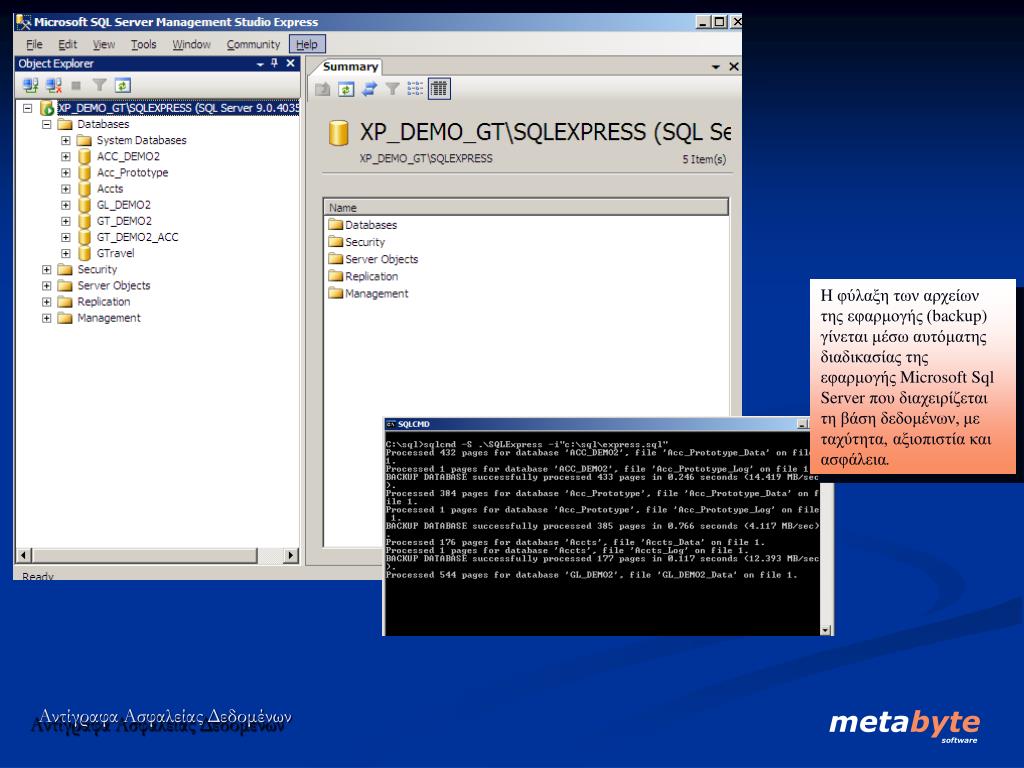Click the System Databases folder icon
Viewport: 1024px width, 768px height.
[84, 140]
